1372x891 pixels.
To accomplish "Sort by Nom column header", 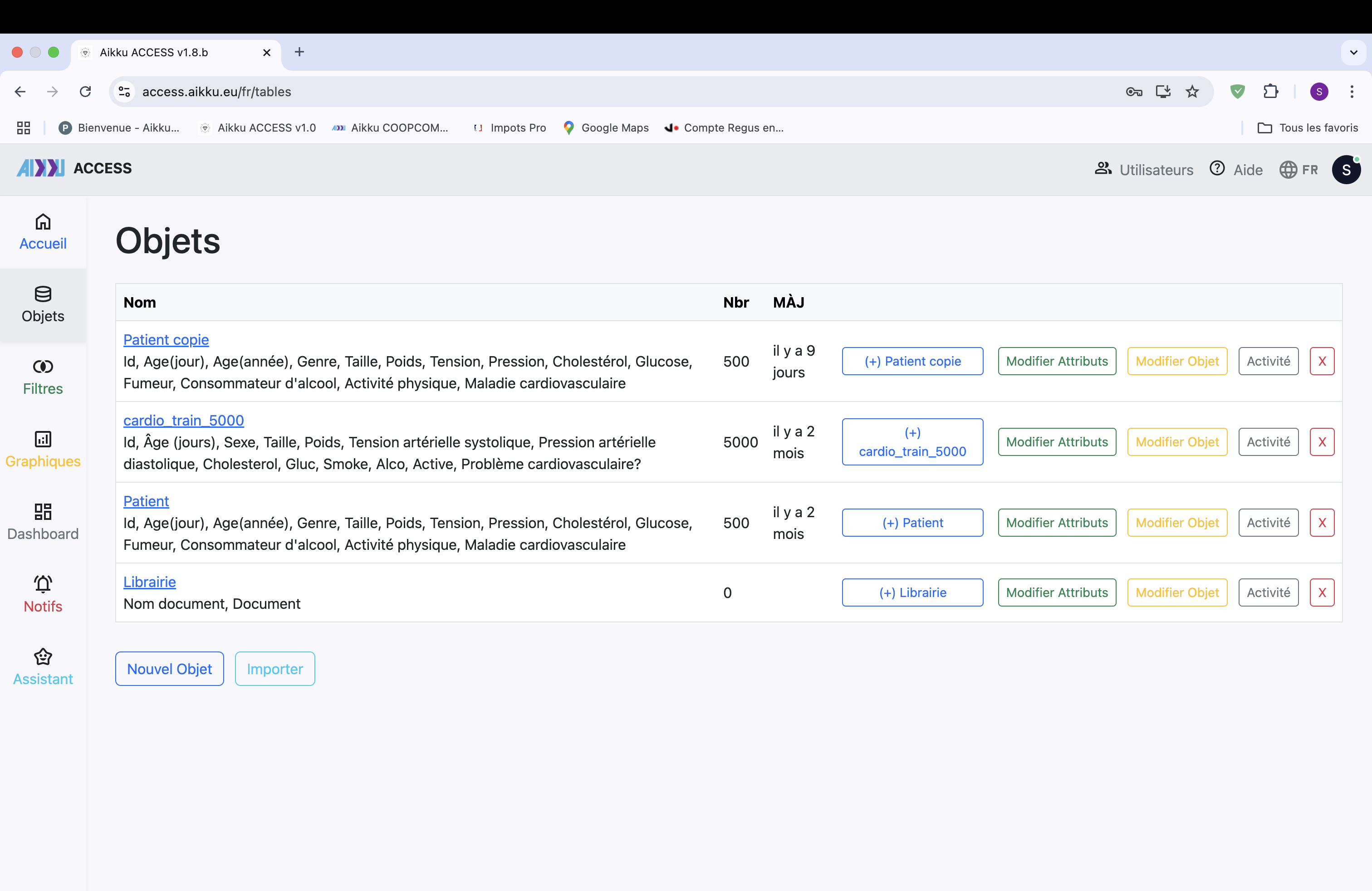I will point(139,302).
